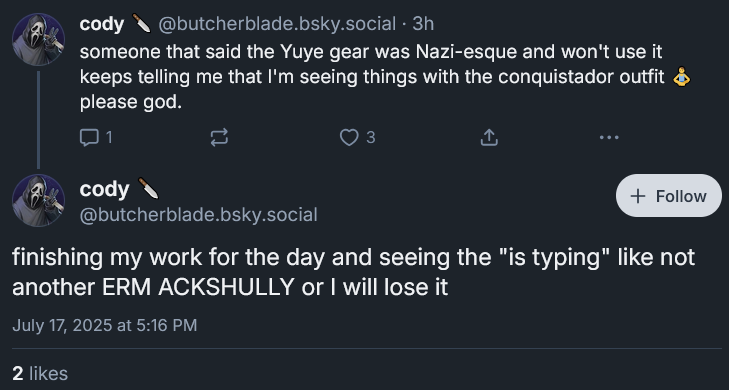Click the plus icon inside Follow
Image resolution: width=729 pixels, height=390 pixels.
(x=638, y=196)
